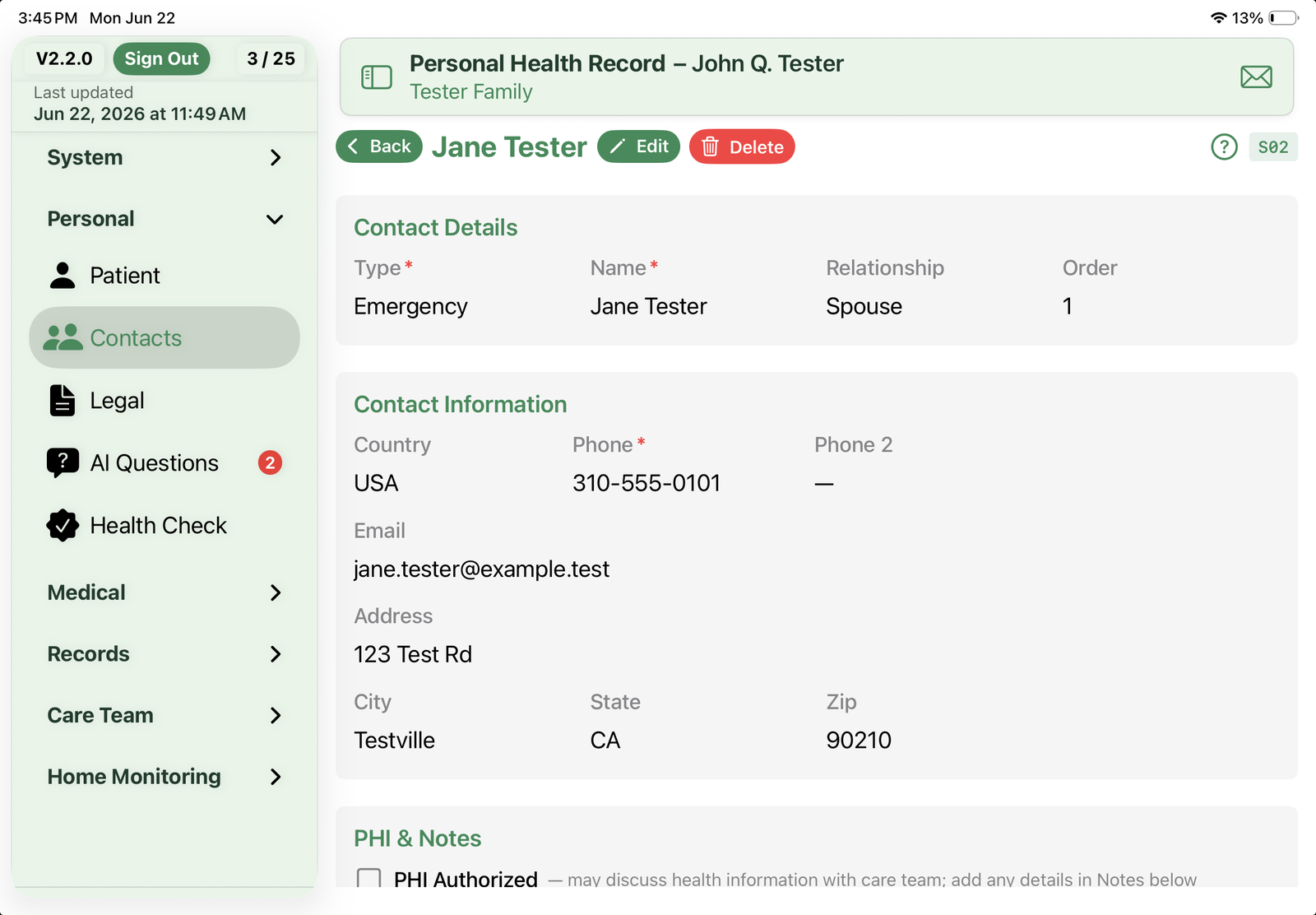Screen dimensions: 1316x915
Task: Click the Legal document icon
Action: [63, 401]
